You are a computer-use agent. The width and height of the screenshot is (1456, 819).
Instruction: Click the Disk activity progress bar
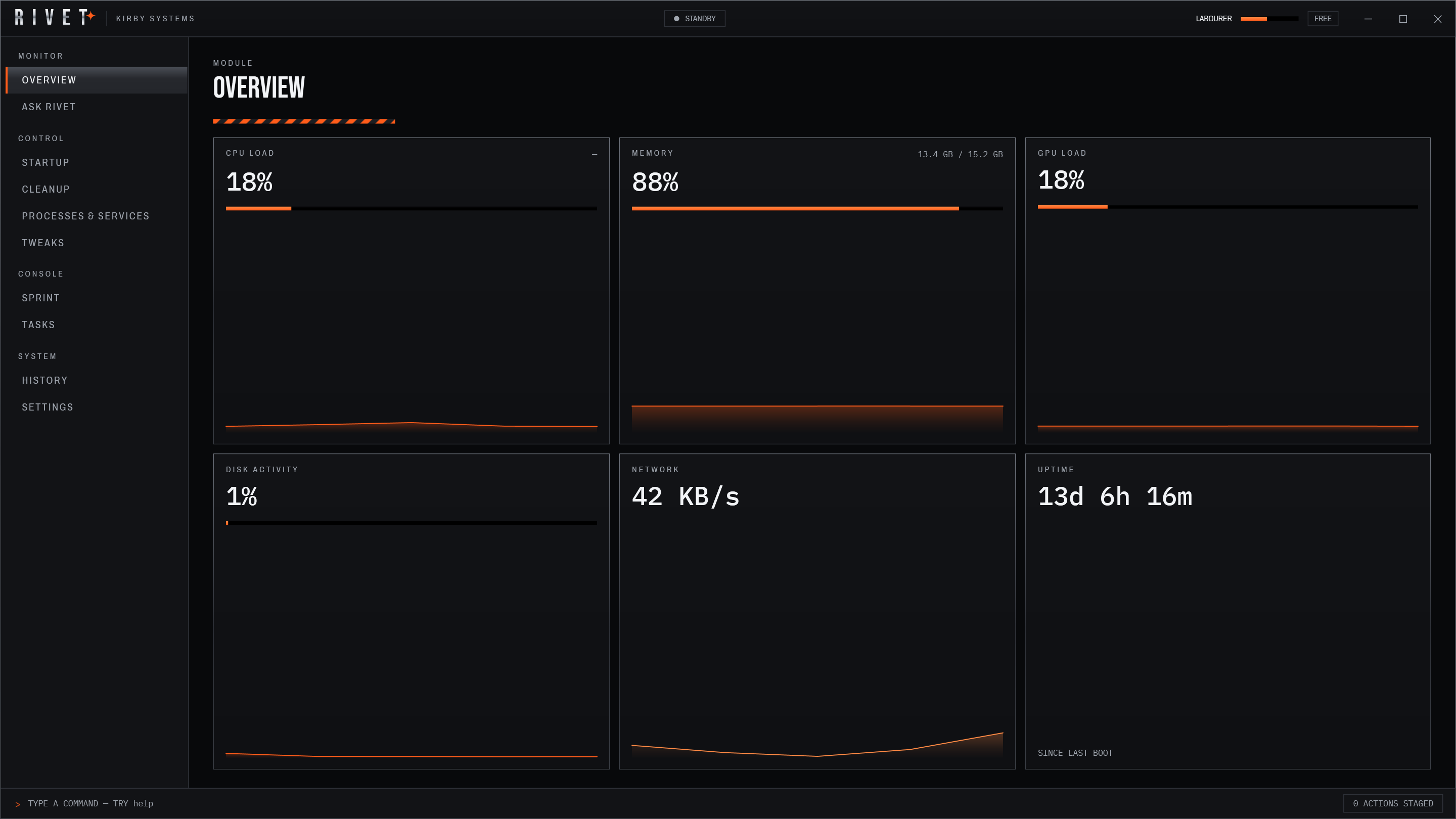coord(412,523)
